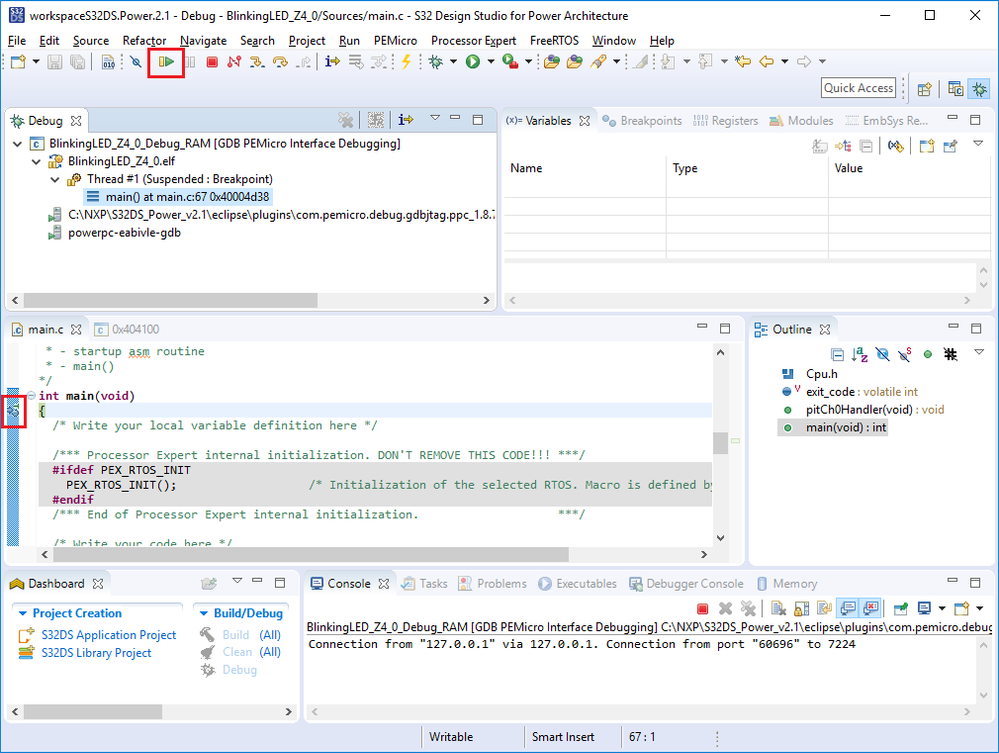Open the FreeRTOS menu
The height and width of the screenshot is (753, 999).
(554, 41)
